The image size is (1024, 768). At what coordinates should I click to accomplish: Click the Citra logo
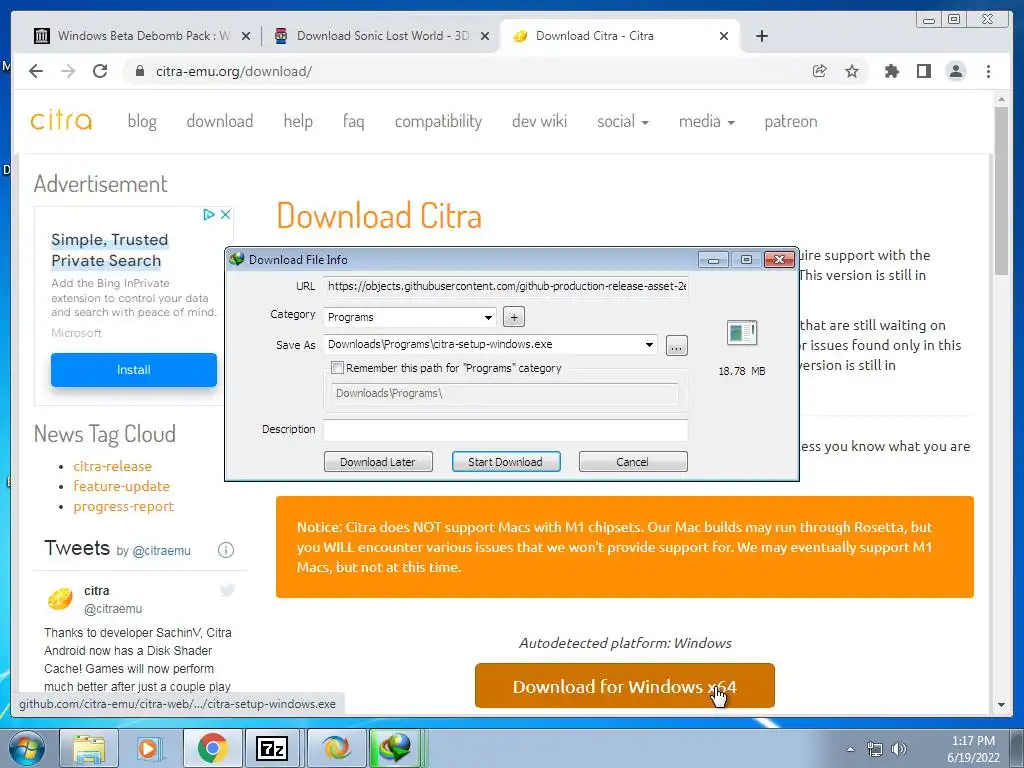click(61, 120)
